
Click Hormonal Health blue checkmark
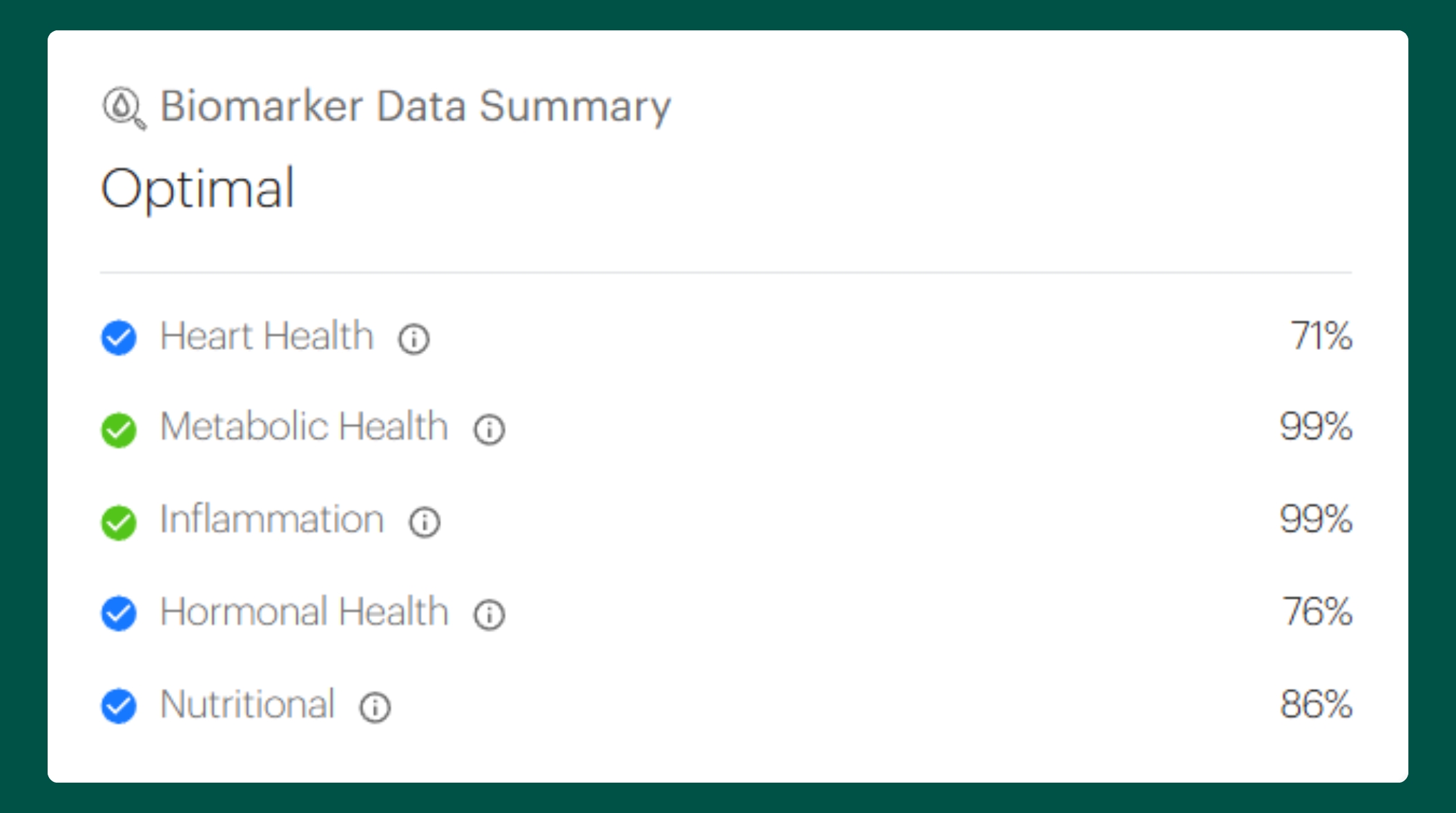(x=119, y=613)
